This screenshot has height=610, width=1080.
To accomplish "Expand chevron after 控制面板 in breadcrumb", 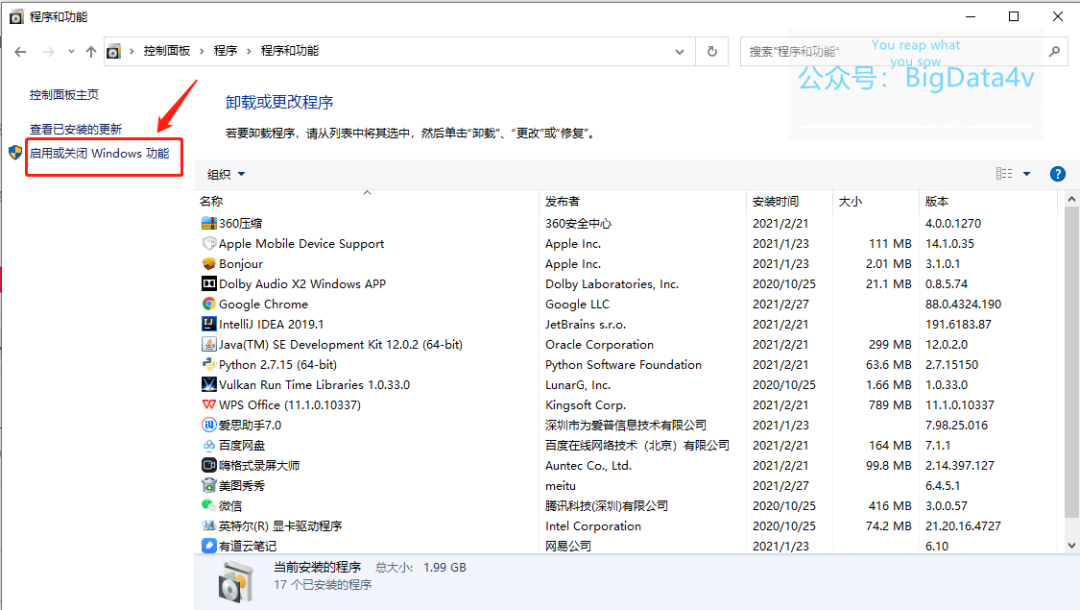I will 202,52.
